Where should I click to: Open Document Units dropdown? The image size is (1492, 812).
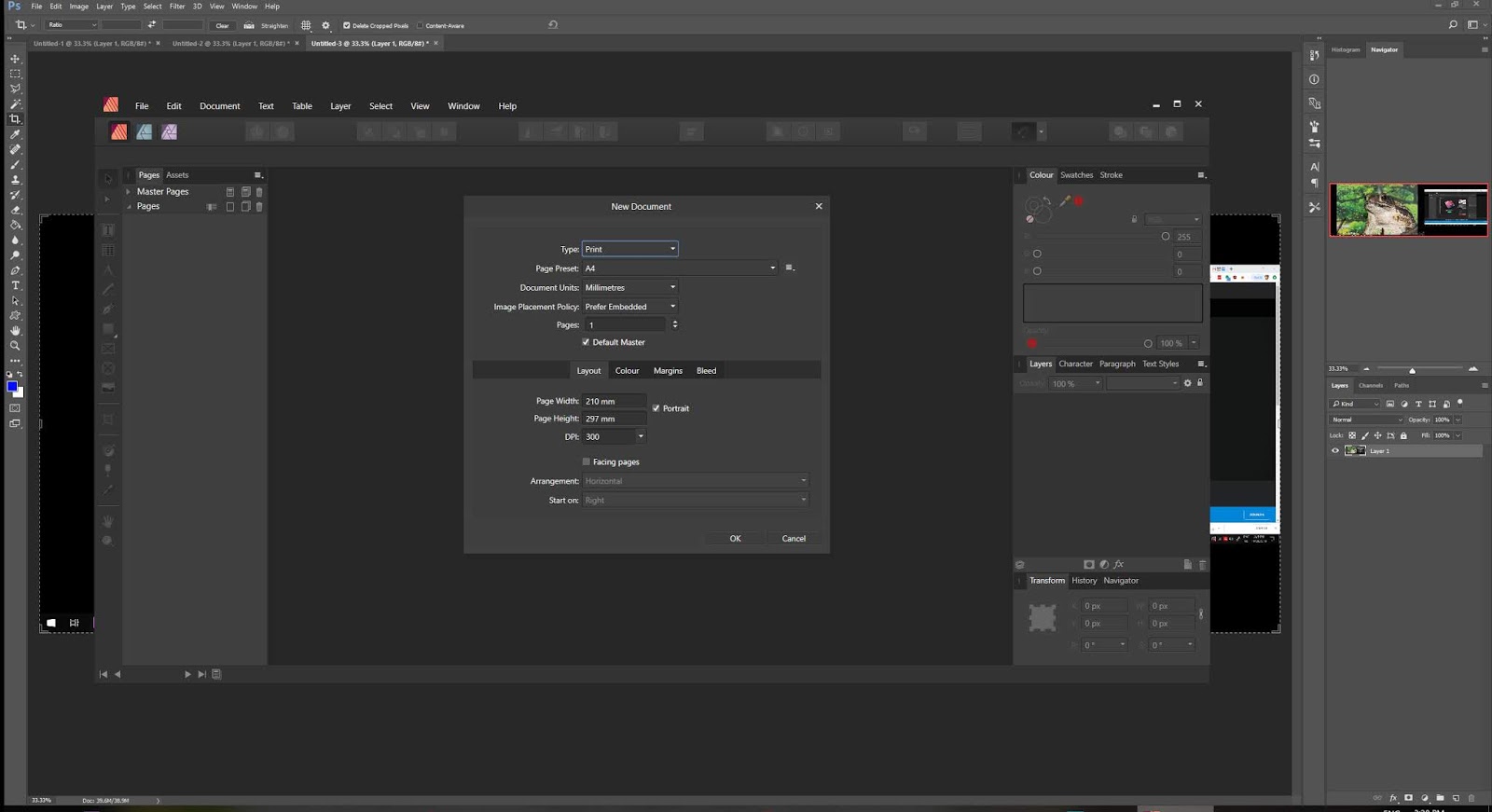pyautogui.click(x=630, y=287)
